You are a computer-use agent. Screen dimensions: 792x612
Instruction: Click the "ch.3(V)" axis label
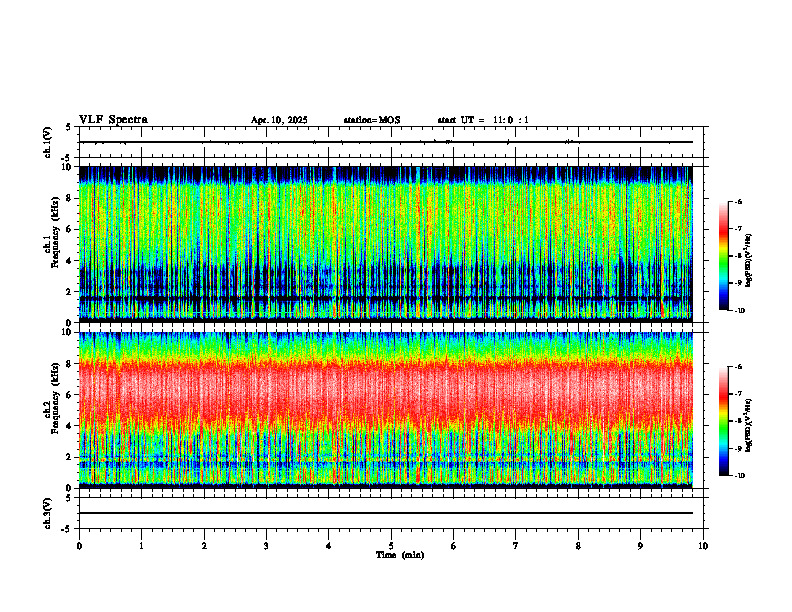pyautogui.click(x=48, y=513)
